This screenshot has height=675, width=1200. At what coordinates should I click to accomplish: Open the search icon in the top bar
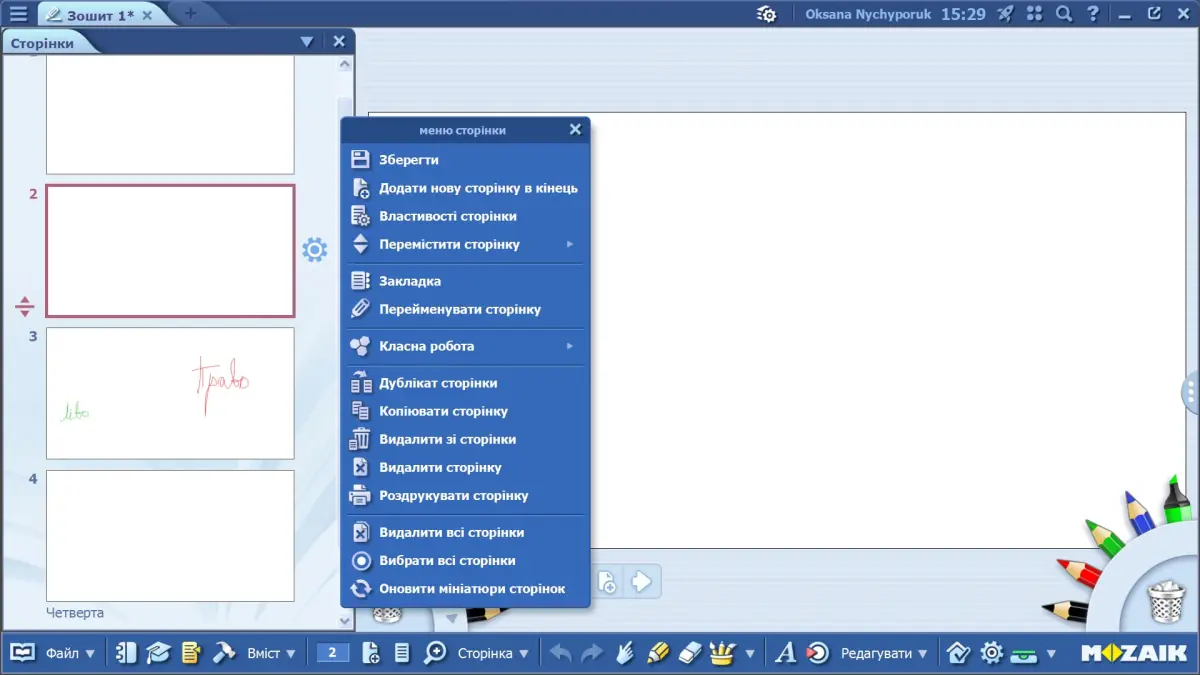point(1064,14)
